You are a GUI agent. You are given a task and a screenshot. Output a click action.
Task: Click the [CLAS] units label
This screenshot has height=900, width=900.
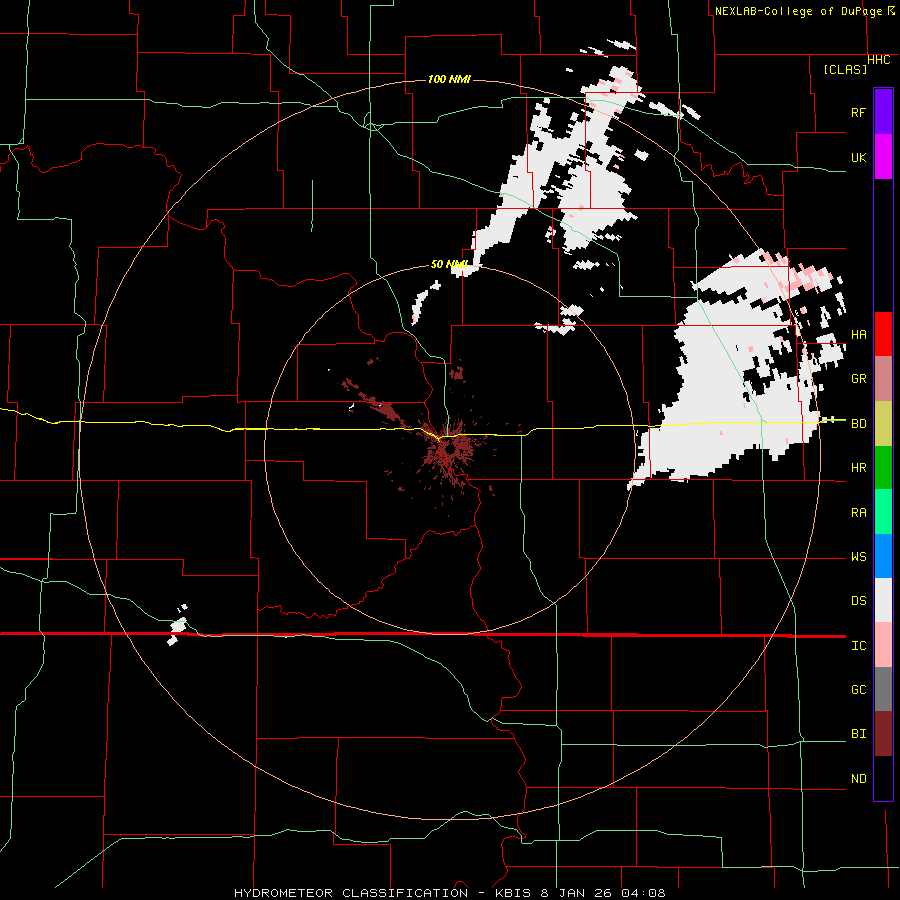coord(845,69)
